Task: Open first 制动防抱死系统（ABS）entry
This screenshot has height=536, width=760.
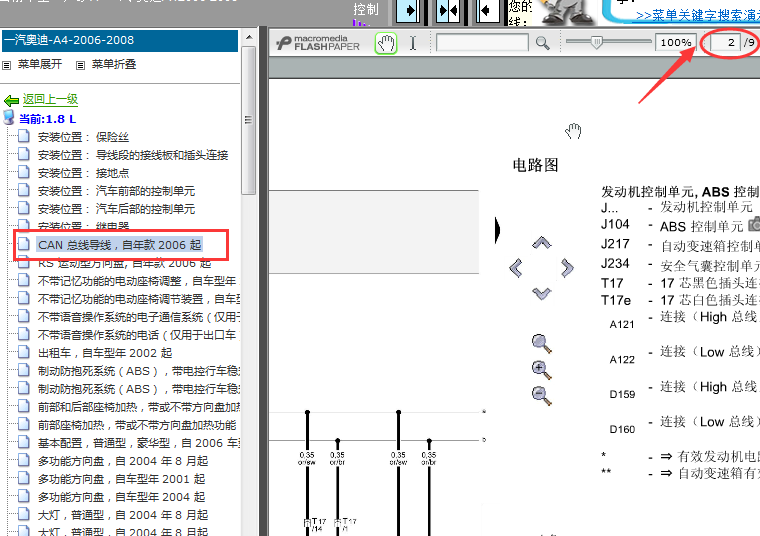Action: click(138, 371)
